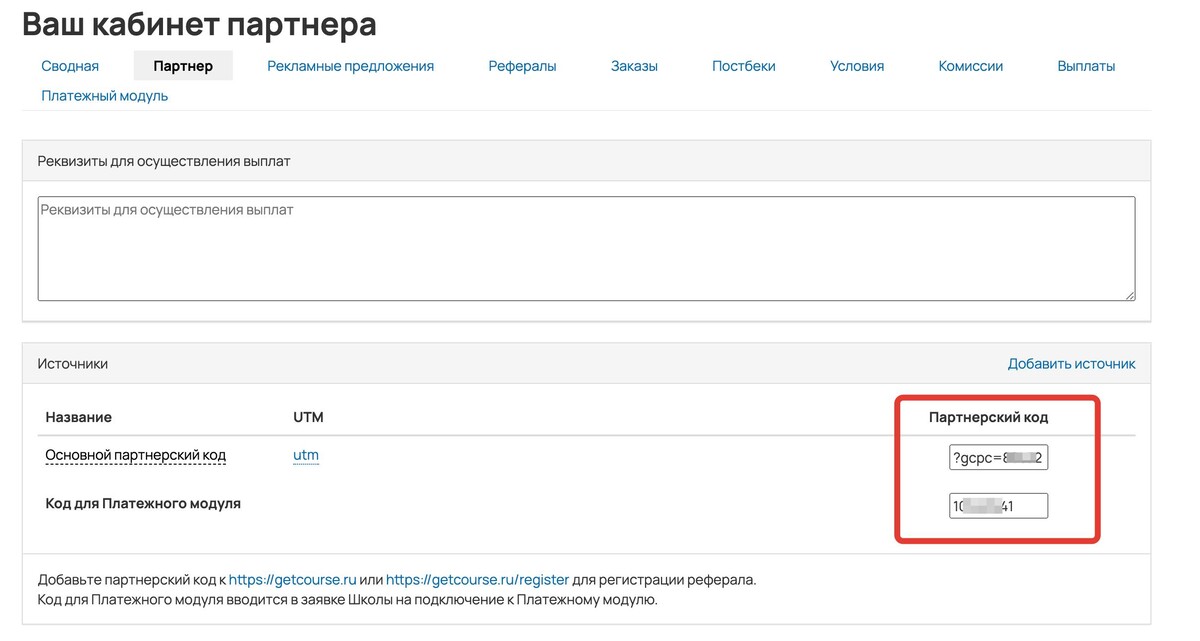The image size is (1200, 641).
Task: Select the ?gcpc partner code field
Action: [998, 457]
